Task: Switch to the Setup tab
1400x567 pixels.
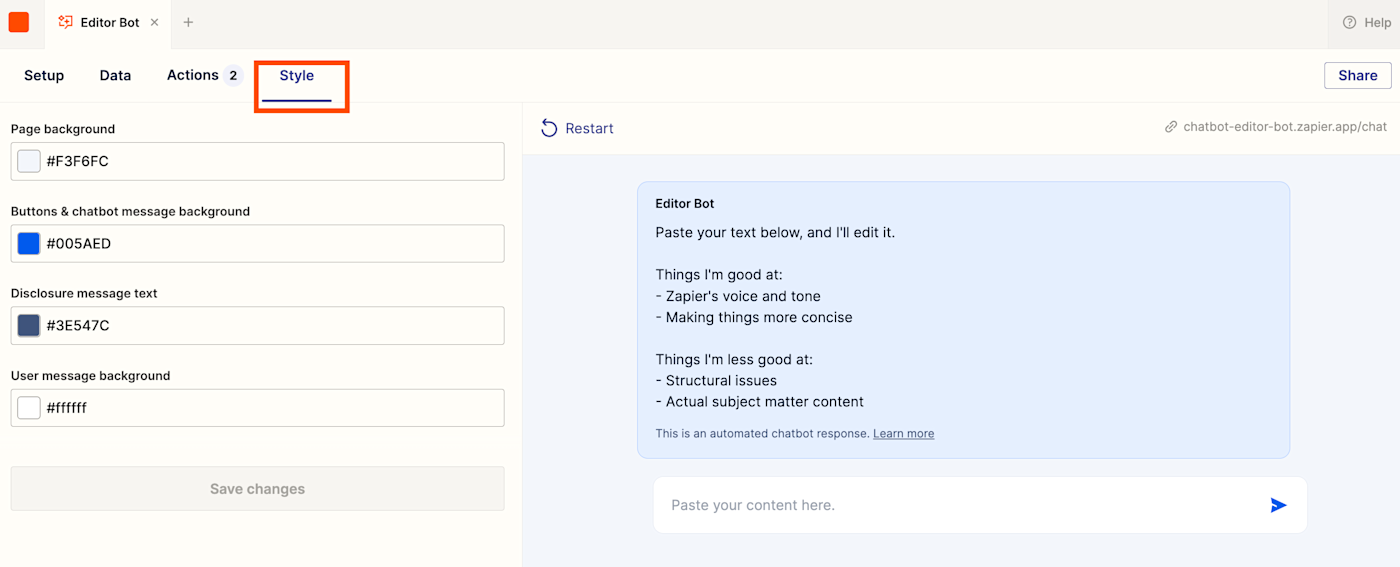Action: tap(44, 75)
